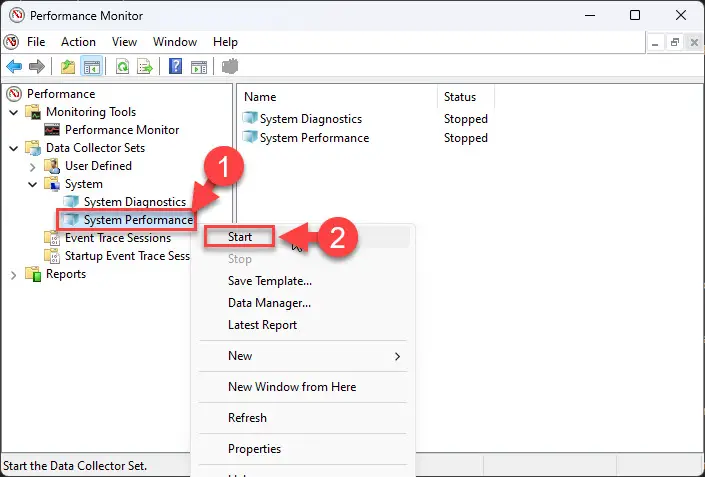Click MMC system icon beside File menu

[12, 42]
